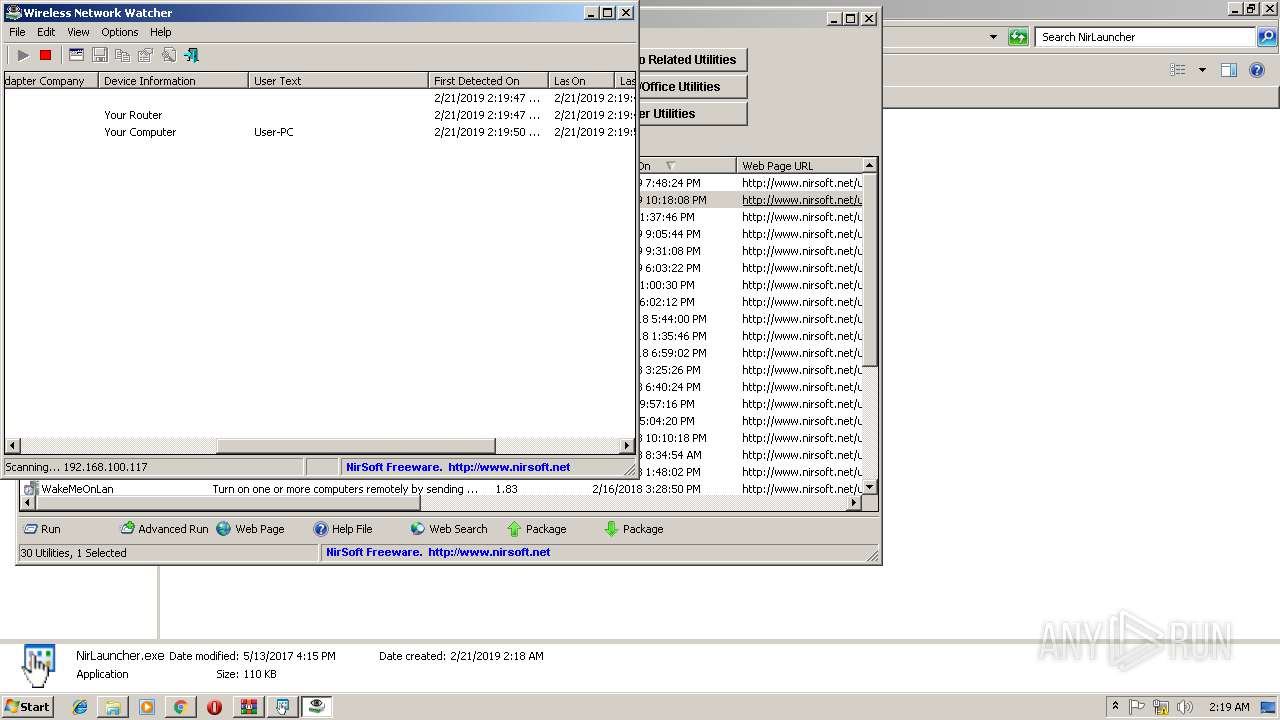
Task: Open the WinRAR taskbar icon
Action: click(x=248, y=707)
